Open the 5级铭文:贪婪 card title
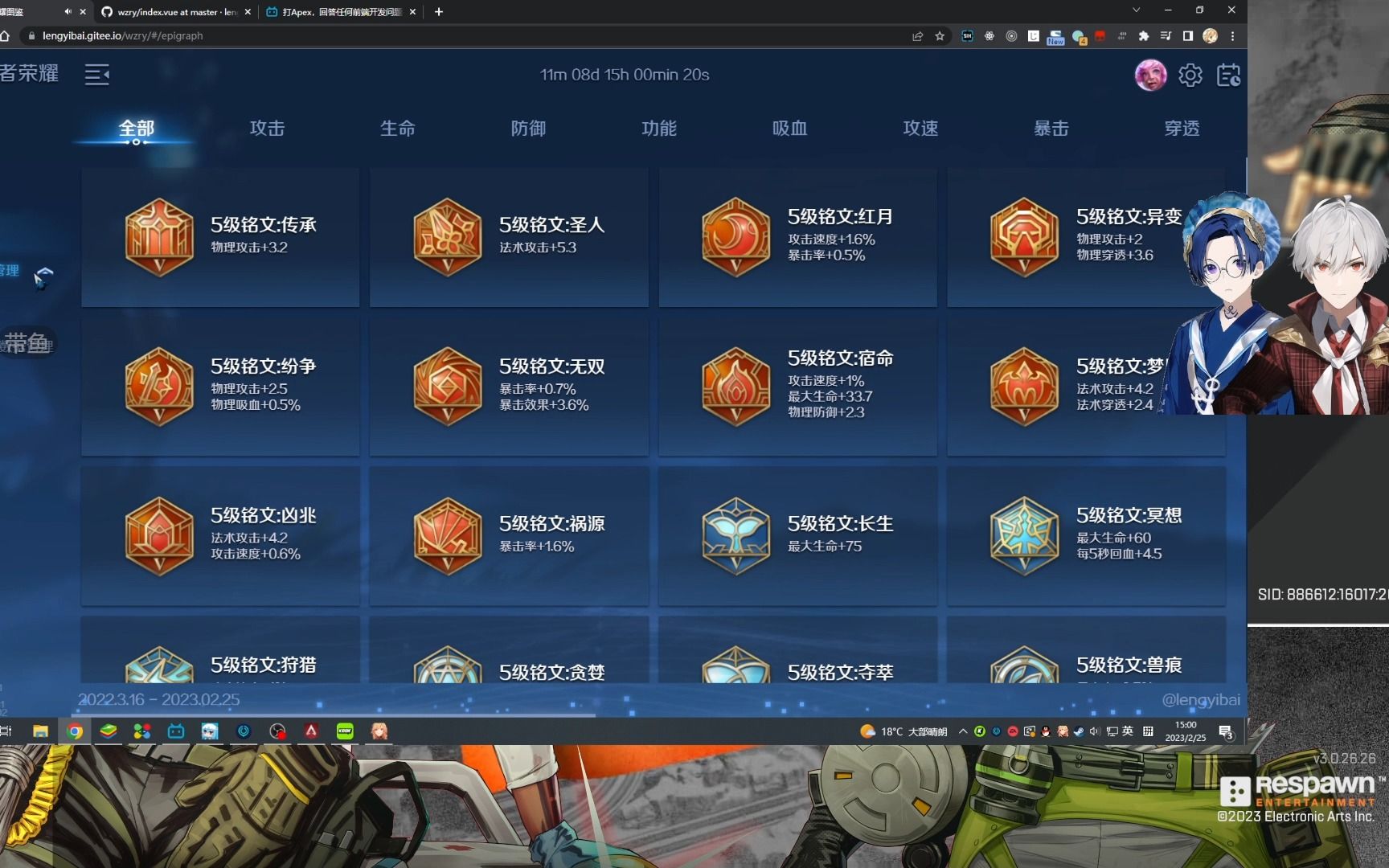 [552, 672]
